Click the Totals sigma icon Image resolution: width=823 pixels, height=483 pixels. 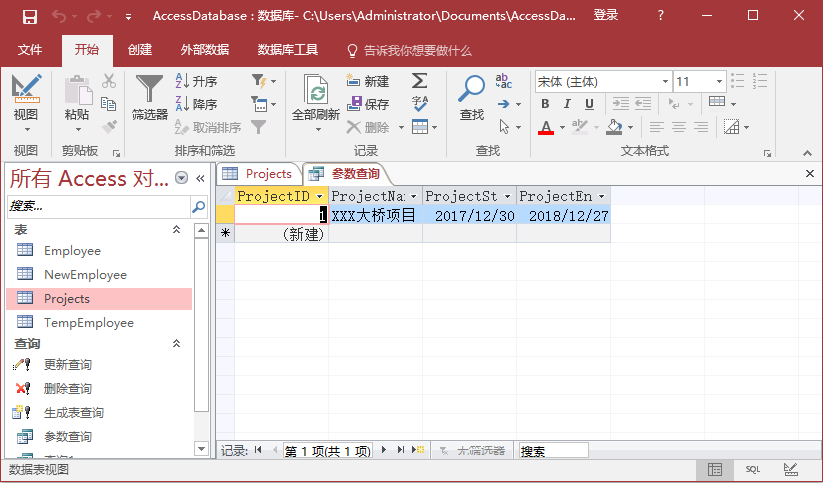coord(420,80)
